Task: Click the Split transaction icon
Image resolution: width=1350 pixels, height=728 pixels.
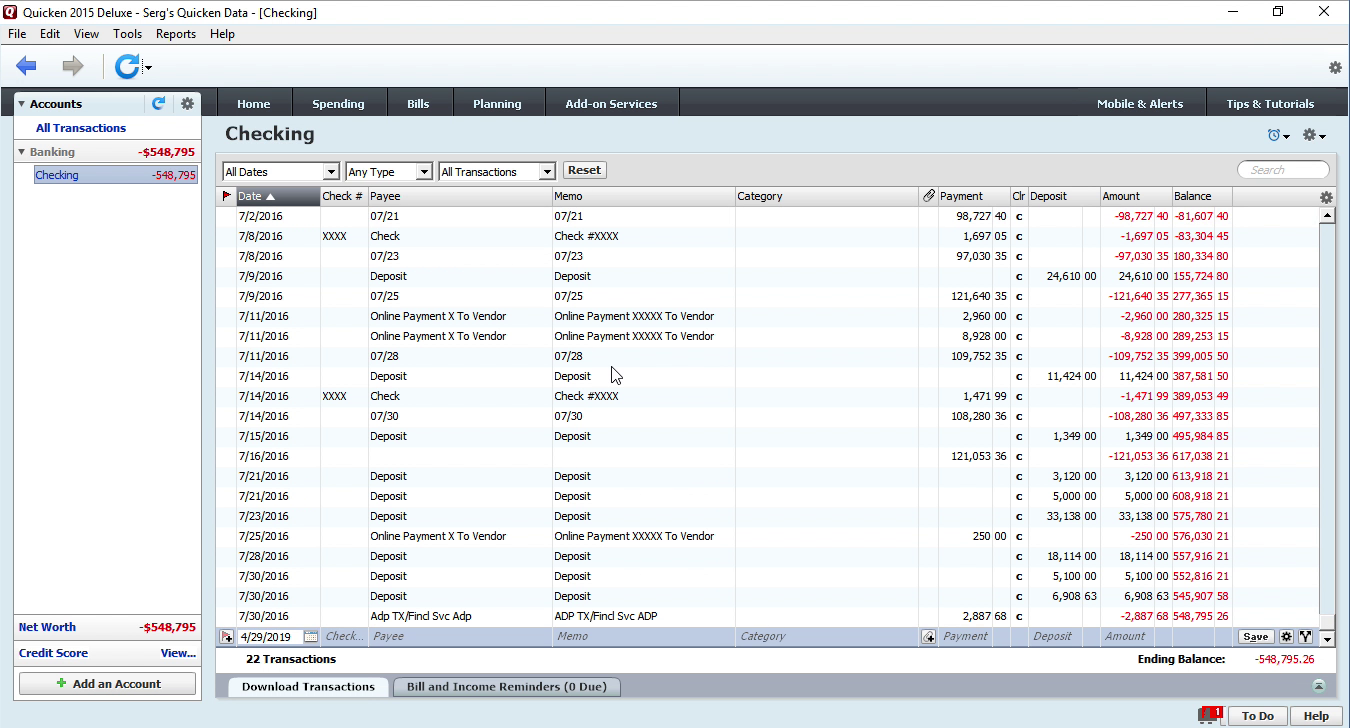Action: (x=1305, y=637)
